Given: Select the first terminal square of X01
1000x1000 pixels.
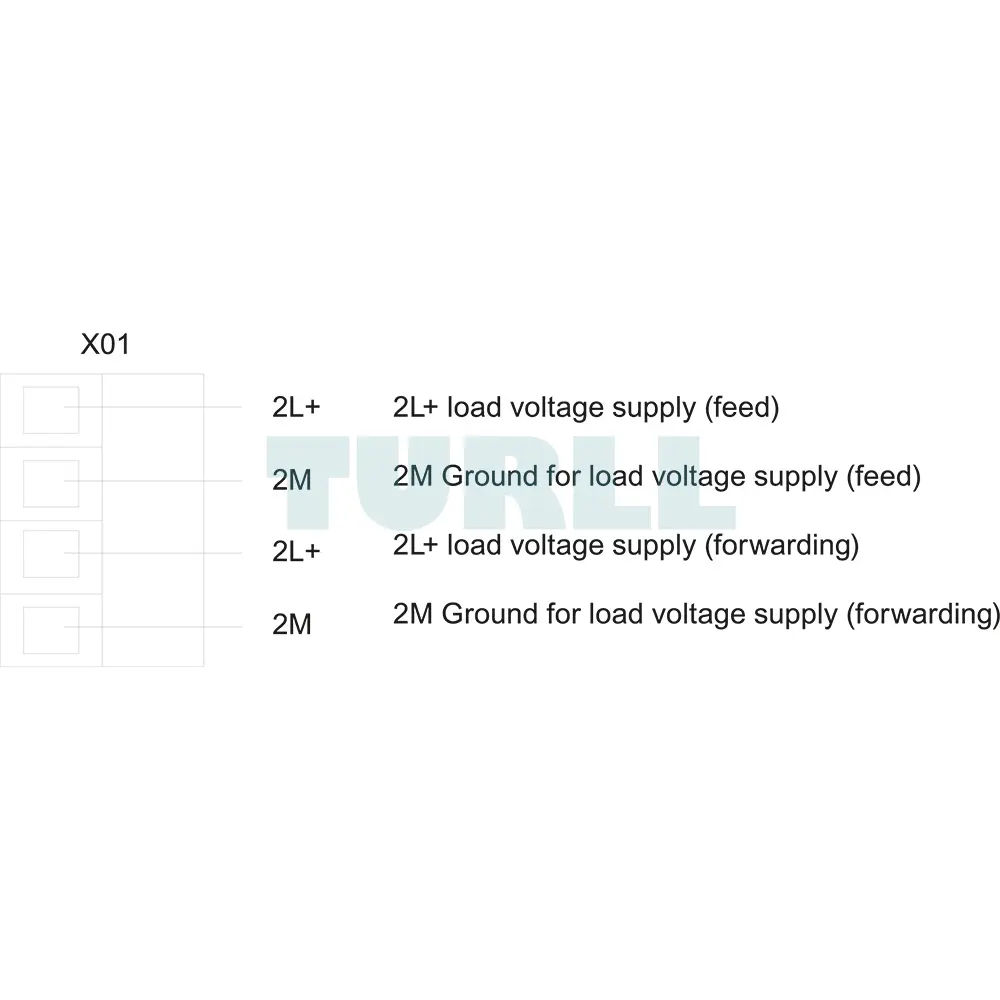Looking at the screenshot, I should (x=51, y=410).
